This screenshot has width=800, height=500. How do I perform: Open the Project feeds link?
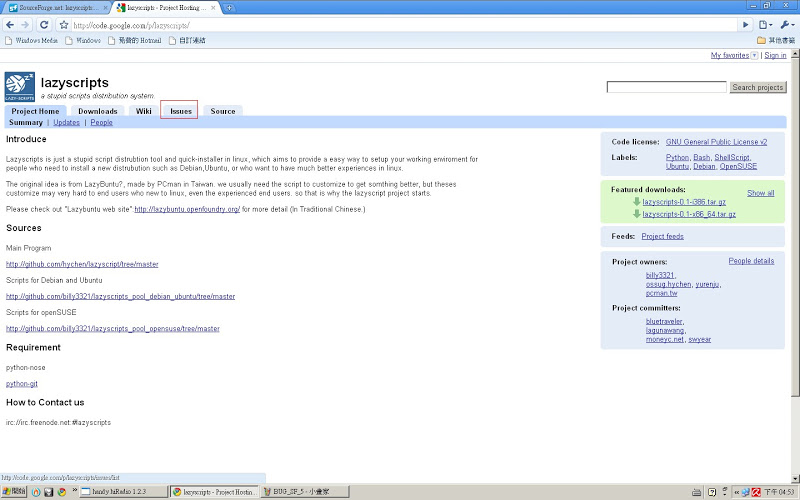point(662,236)
